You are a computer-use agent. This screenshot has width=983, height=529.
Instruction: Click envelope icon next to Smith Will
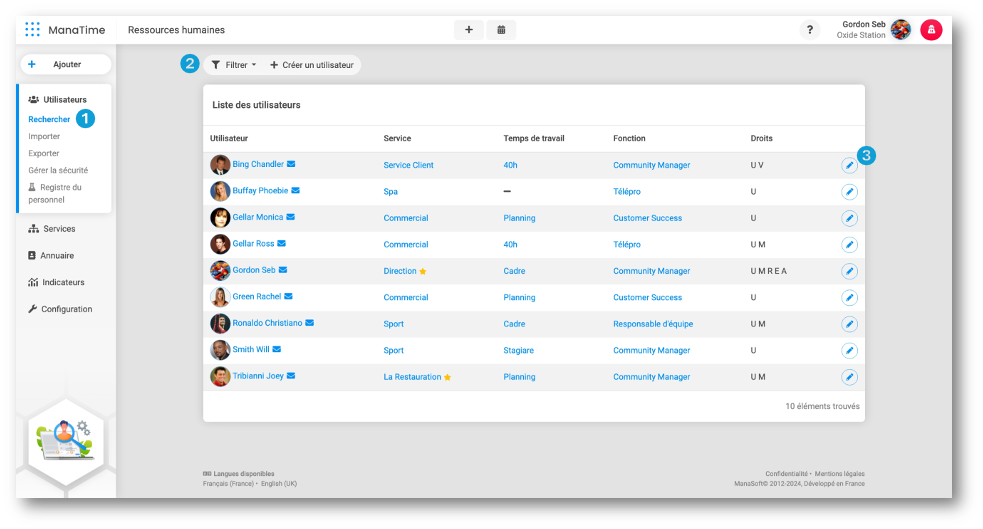point(276,349)
